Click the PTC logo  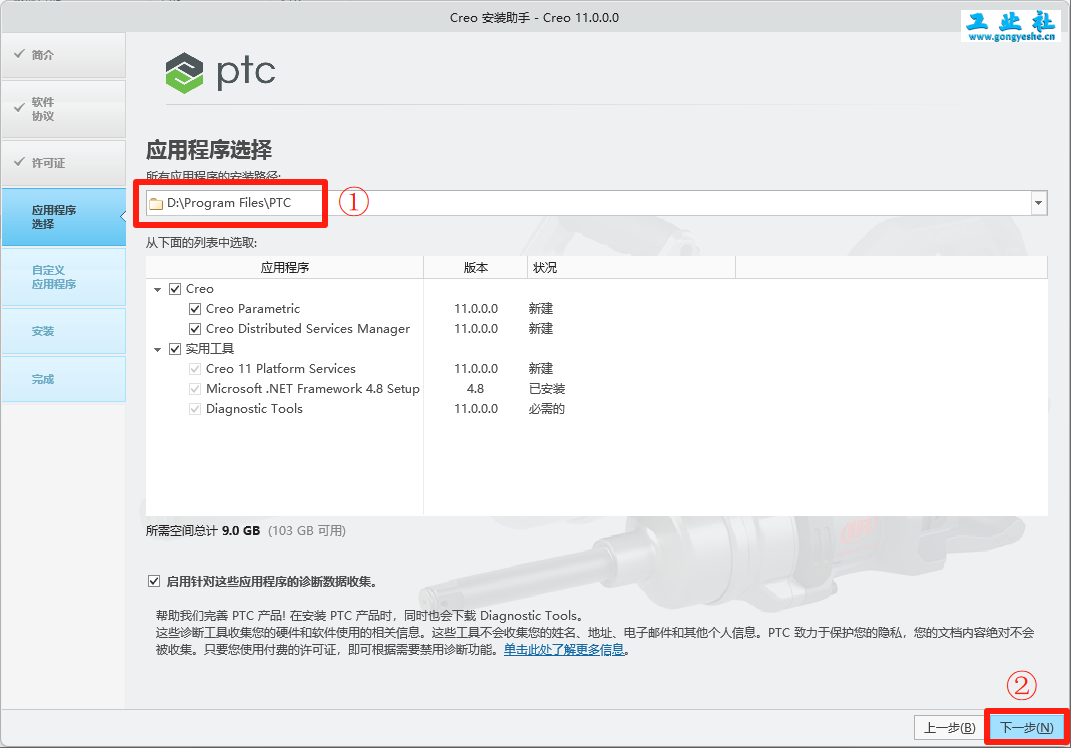click(x=220, y=72)
